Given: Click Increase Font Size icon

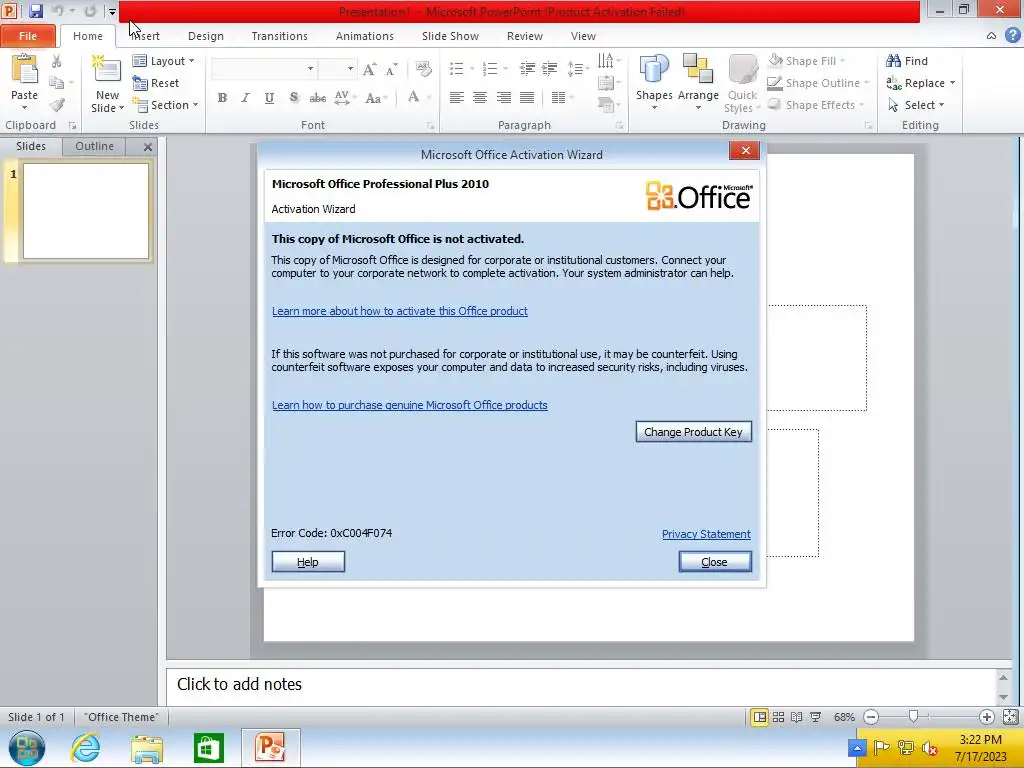Looking at the screenshot, I should tap(369, 69).
